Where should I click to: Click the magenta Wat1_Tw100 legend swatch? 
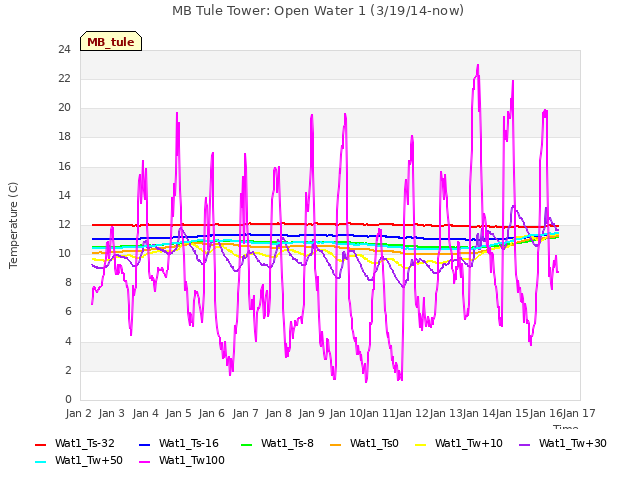point(144,462)
